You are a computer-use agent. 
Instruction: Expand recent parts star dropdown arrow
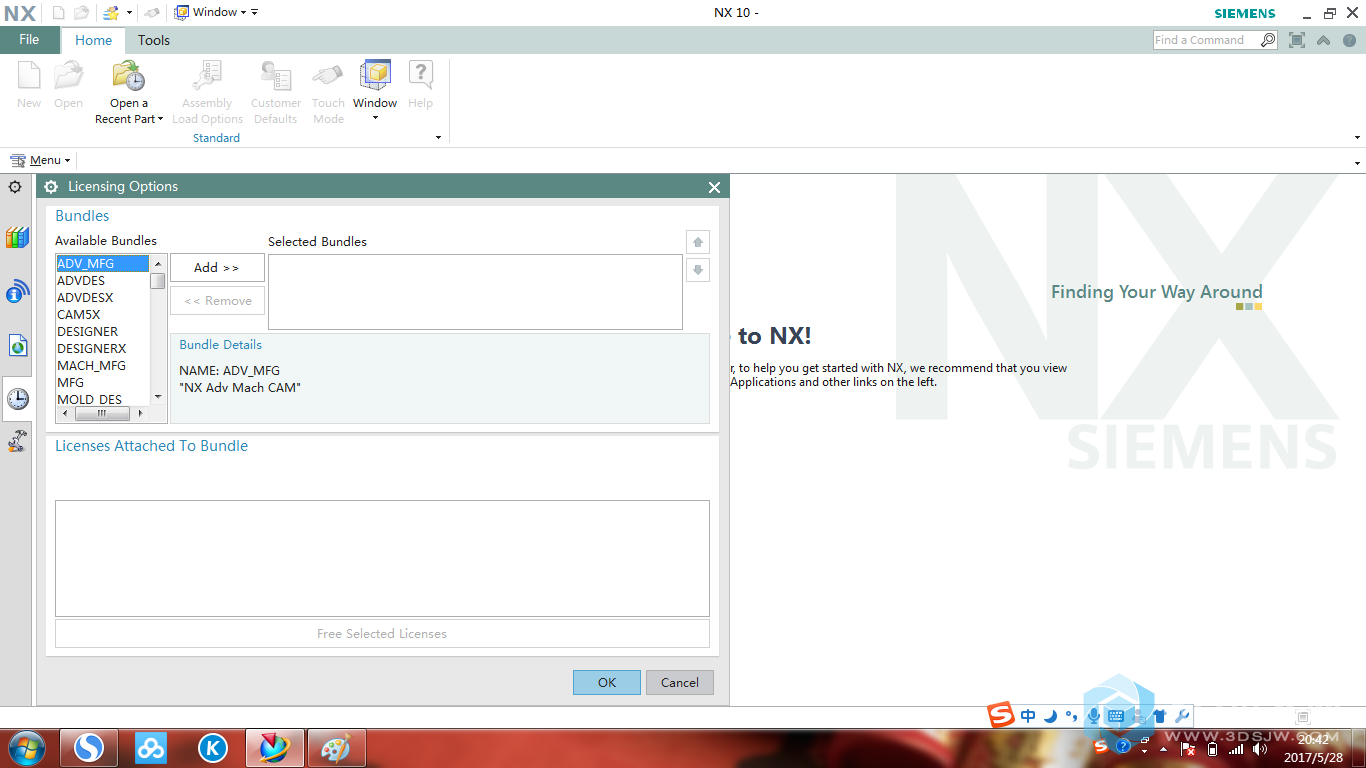coord(129,13)
